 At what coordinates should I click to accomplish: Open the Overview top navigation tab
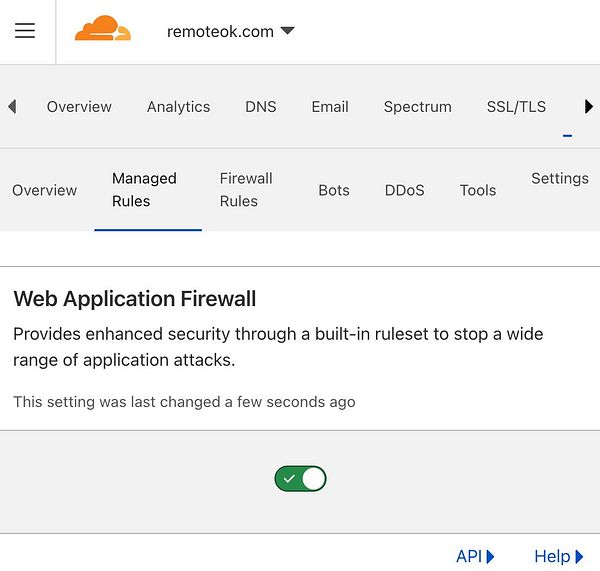point(79,107)
